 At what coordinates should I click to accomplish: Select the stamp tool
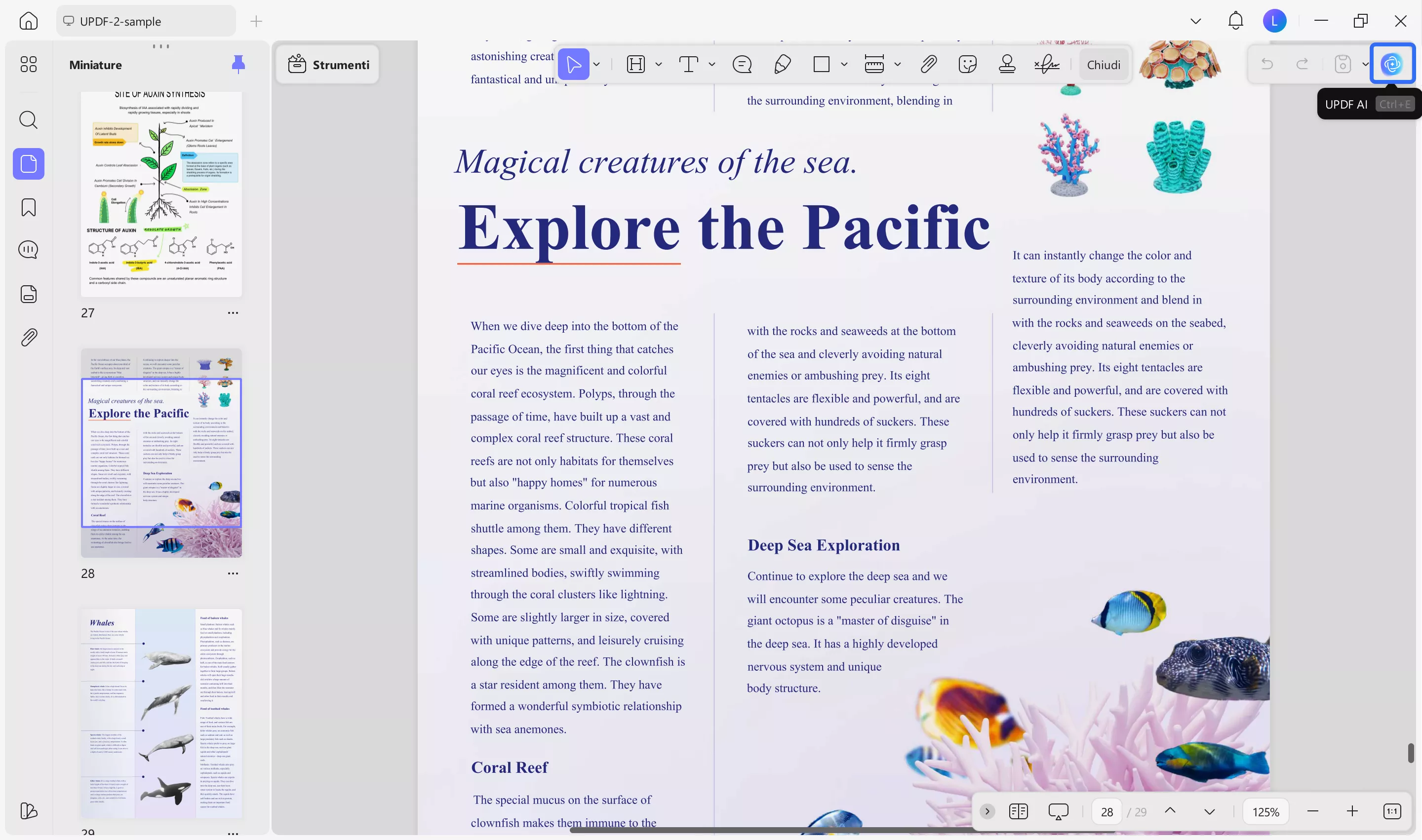[1007, 64]
